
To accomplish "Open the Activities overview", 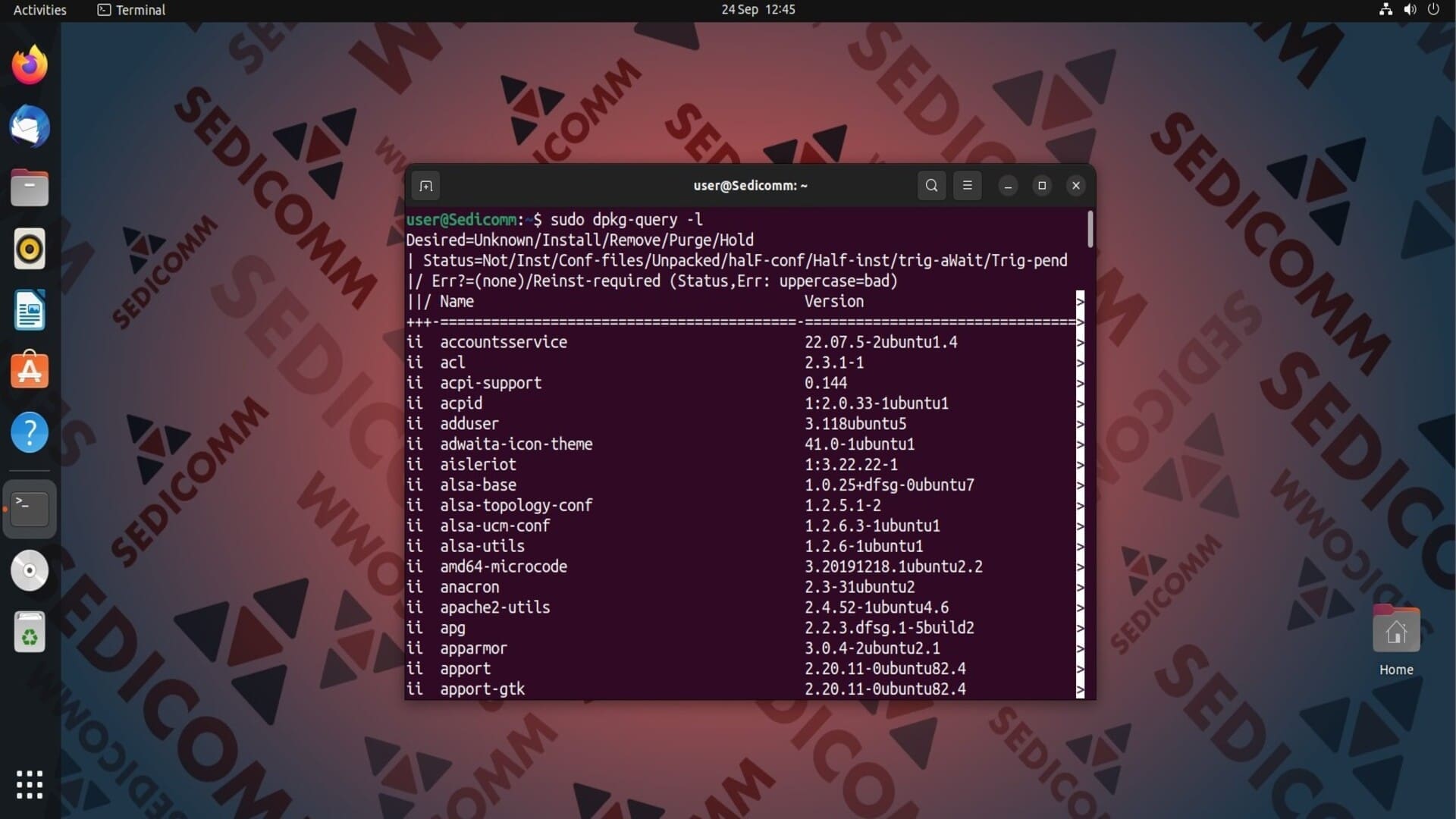I will pos(39,10).
